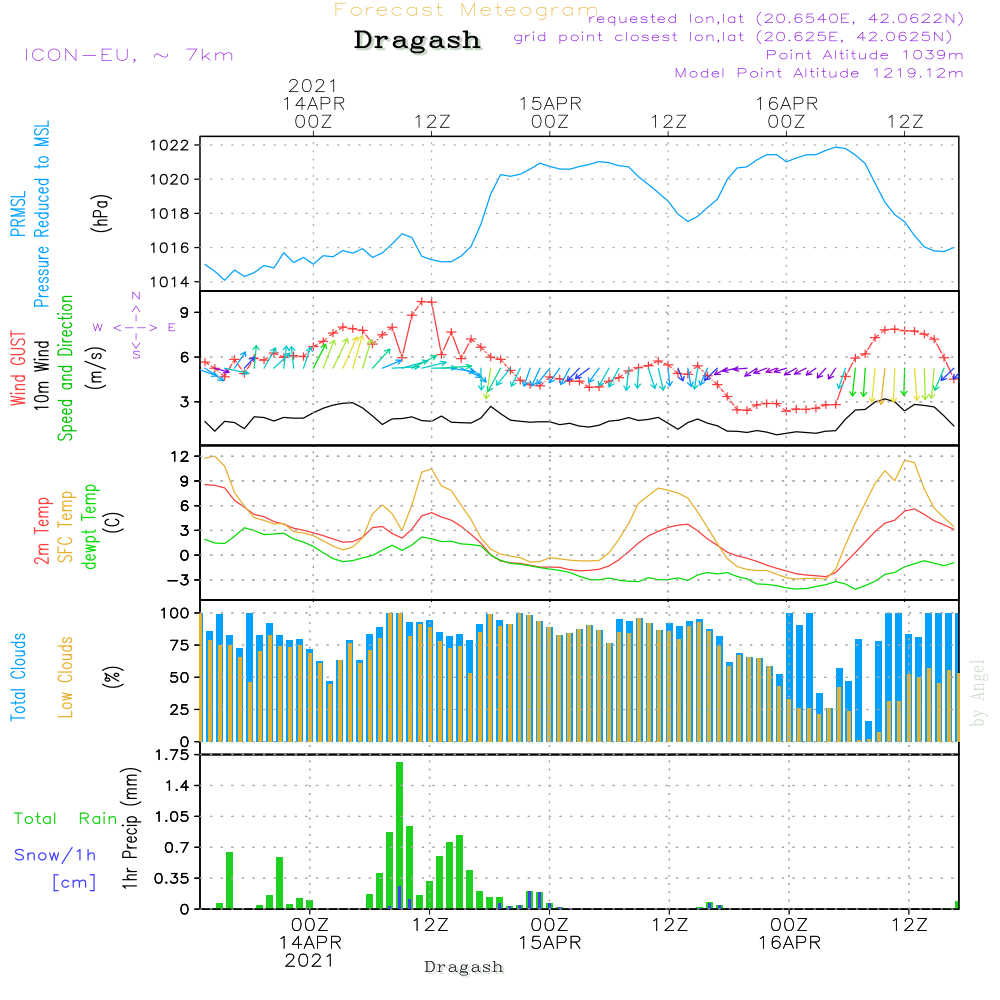
Task: Select the green 'Speed and Direction' label
Action: click(65, 368)
